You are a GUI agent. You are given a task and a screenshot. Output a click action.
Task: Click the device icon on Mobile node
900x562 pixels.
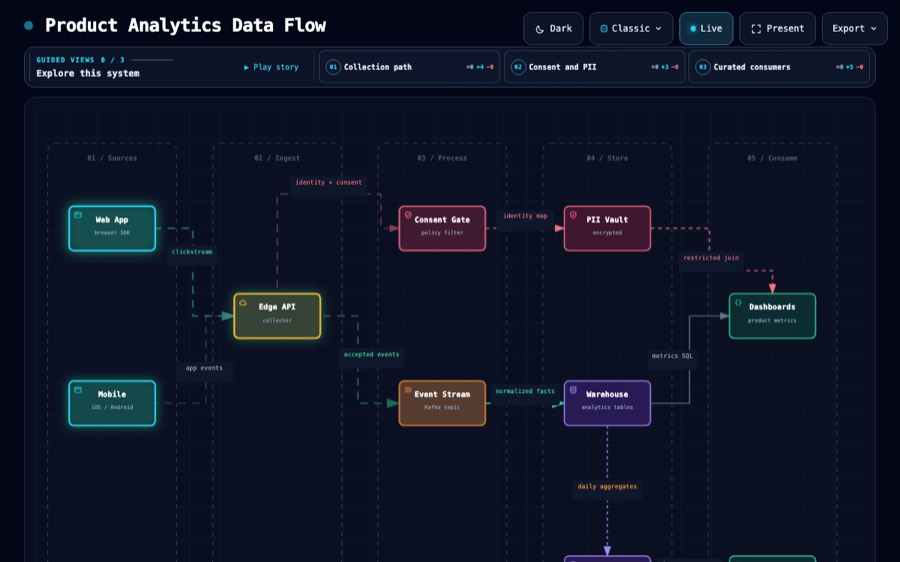pos(78,390)
